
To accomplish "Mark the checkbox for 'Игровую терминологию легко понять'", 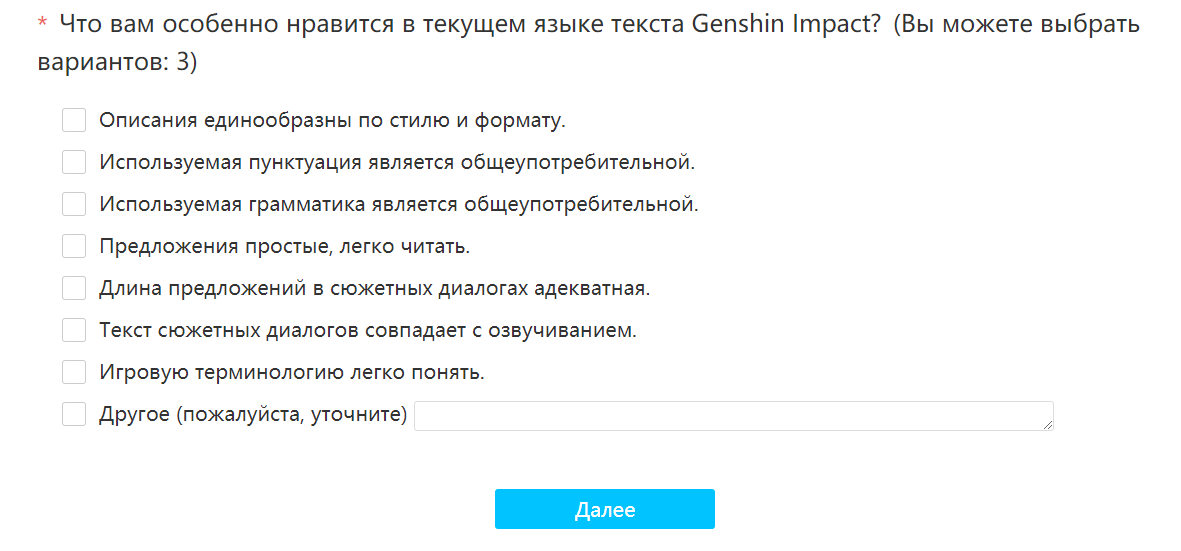I will tap(74, 373).
